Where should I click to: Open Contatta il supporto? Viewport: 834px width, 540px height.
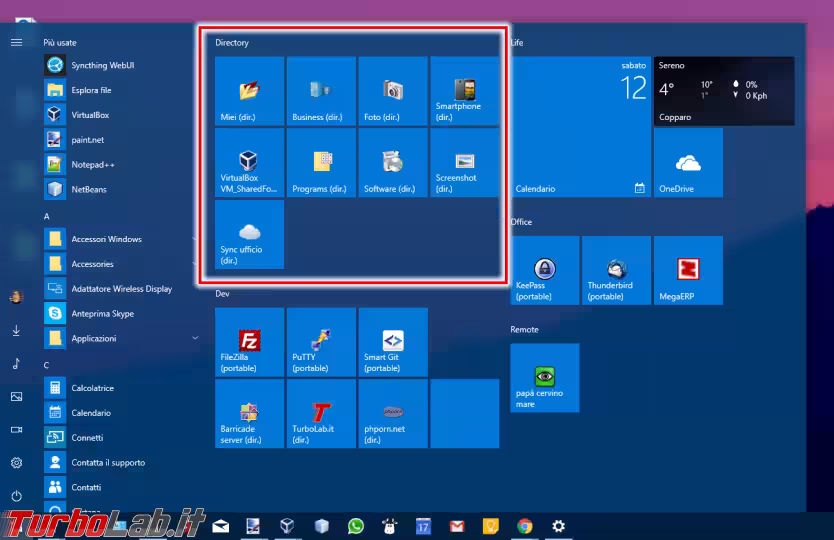120,463
